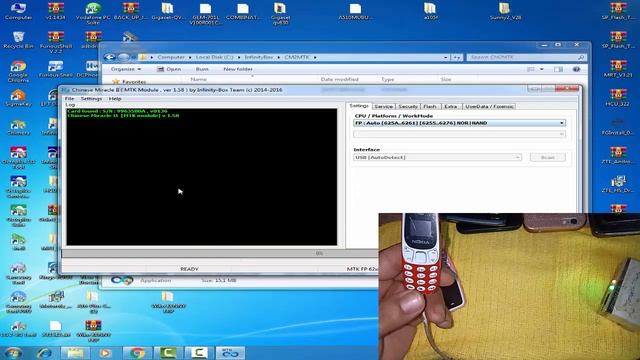The height and width of the screenshot is (360, 640).
Task: Open the Settings menu in Chinese Miracle
Action: point(91,99)
